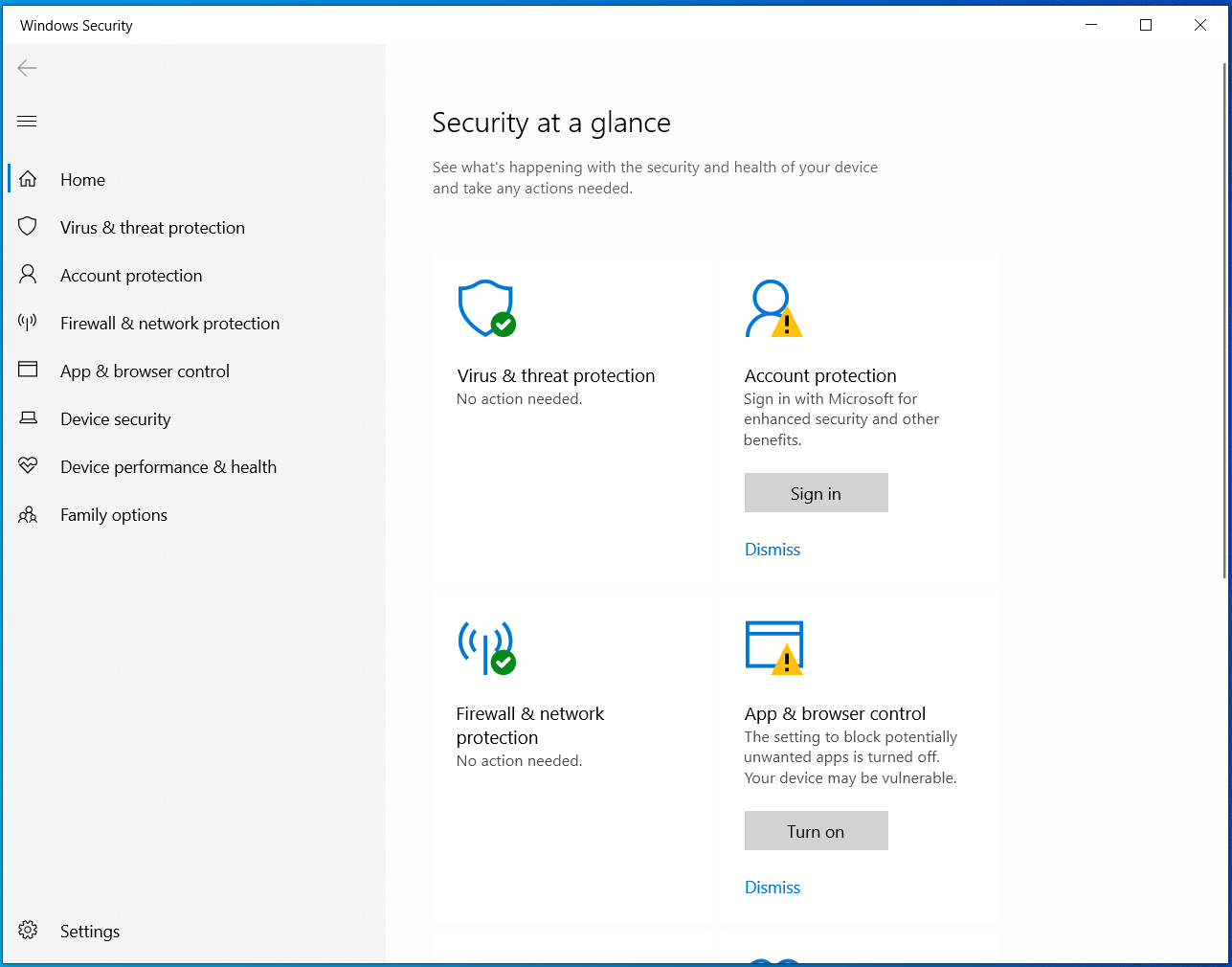
Task: Click the heart icon for Device performance
Action: pyautogui.click(x=28, y=466)
